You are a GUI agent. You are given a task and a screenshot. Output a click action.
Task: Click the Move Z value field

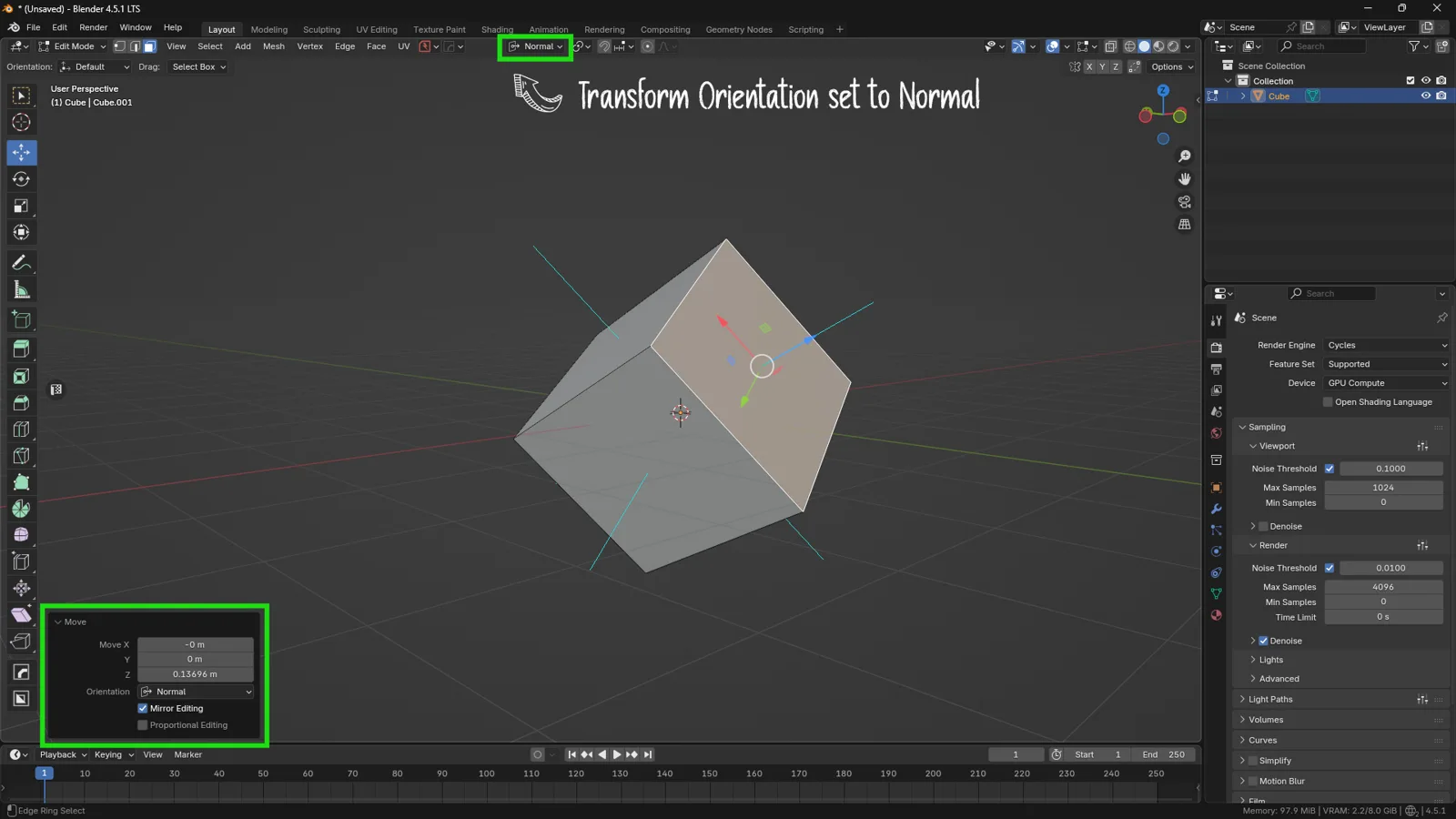[x=196, y=674]
